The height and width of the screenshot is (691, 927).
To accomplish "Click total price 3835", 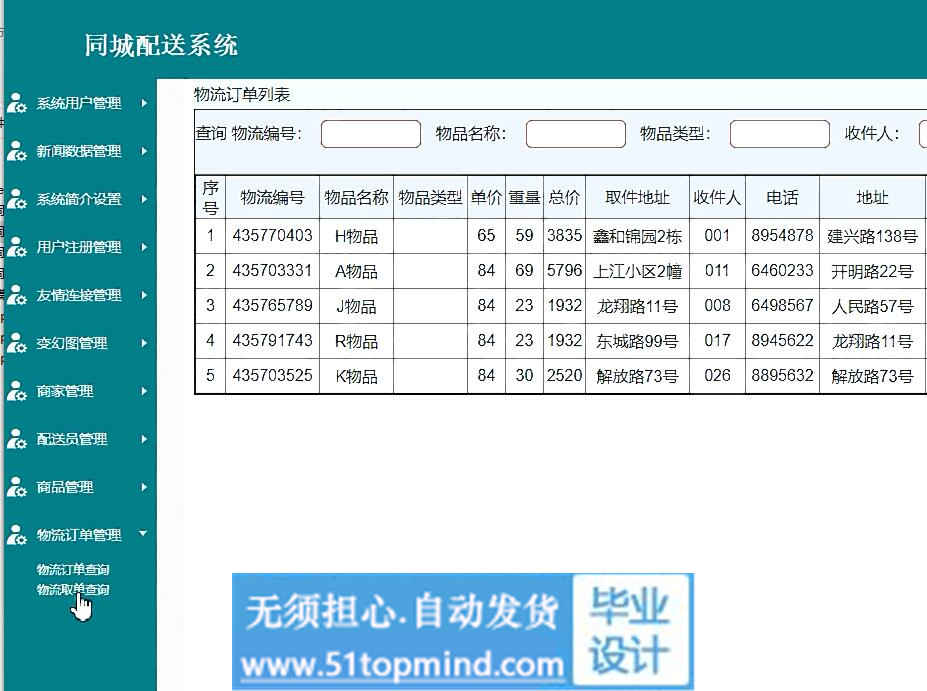I will tap(564, 236).
